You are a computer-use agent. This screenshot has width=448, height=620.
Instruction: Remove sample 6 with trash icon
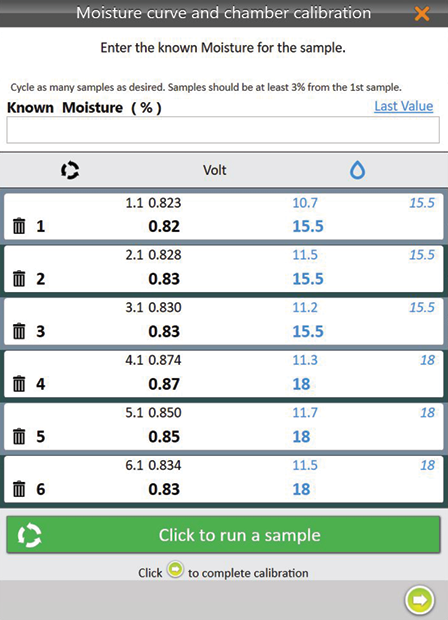[x=19, y=489]
